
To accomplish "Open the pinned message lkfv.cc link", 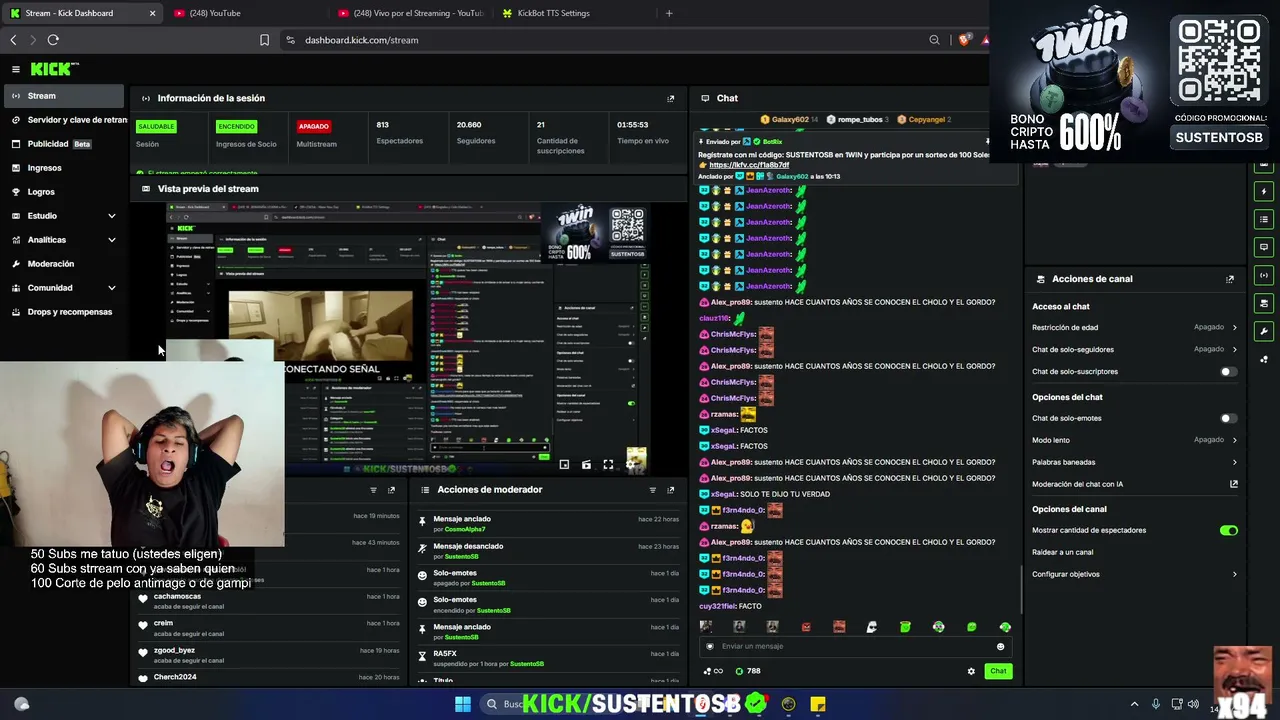I will tap(749, 165).
